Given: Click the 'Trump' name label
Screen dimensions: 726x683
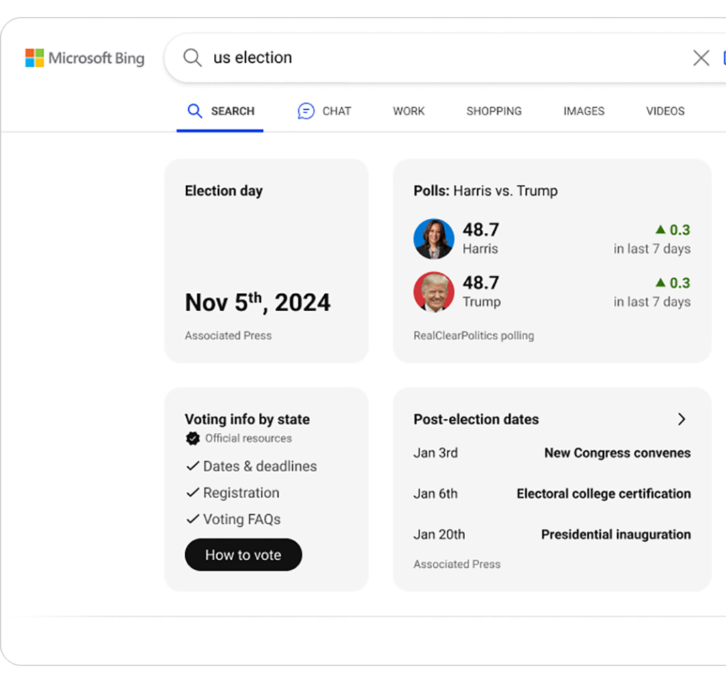Looking at the screenshot, I should coord(482,301).
